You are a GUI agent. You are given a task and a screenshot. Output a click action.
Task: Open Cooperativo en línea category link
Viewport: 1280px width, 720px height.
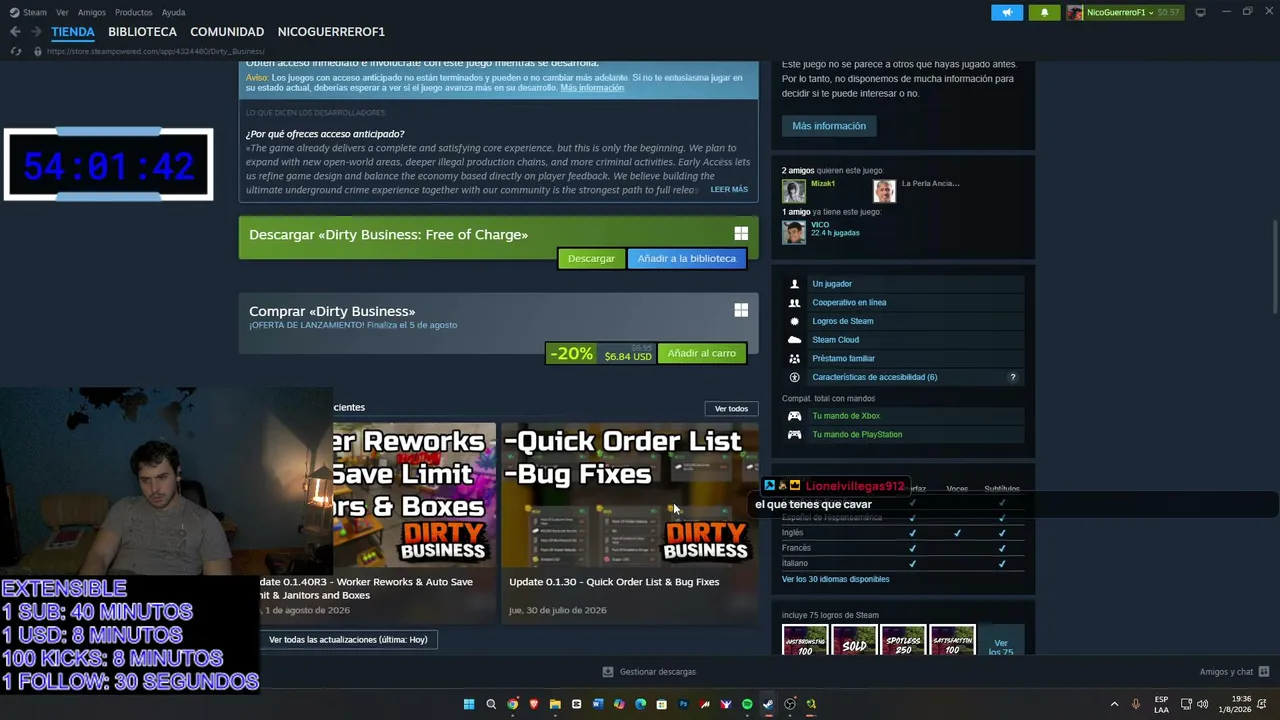click(849, 303)
